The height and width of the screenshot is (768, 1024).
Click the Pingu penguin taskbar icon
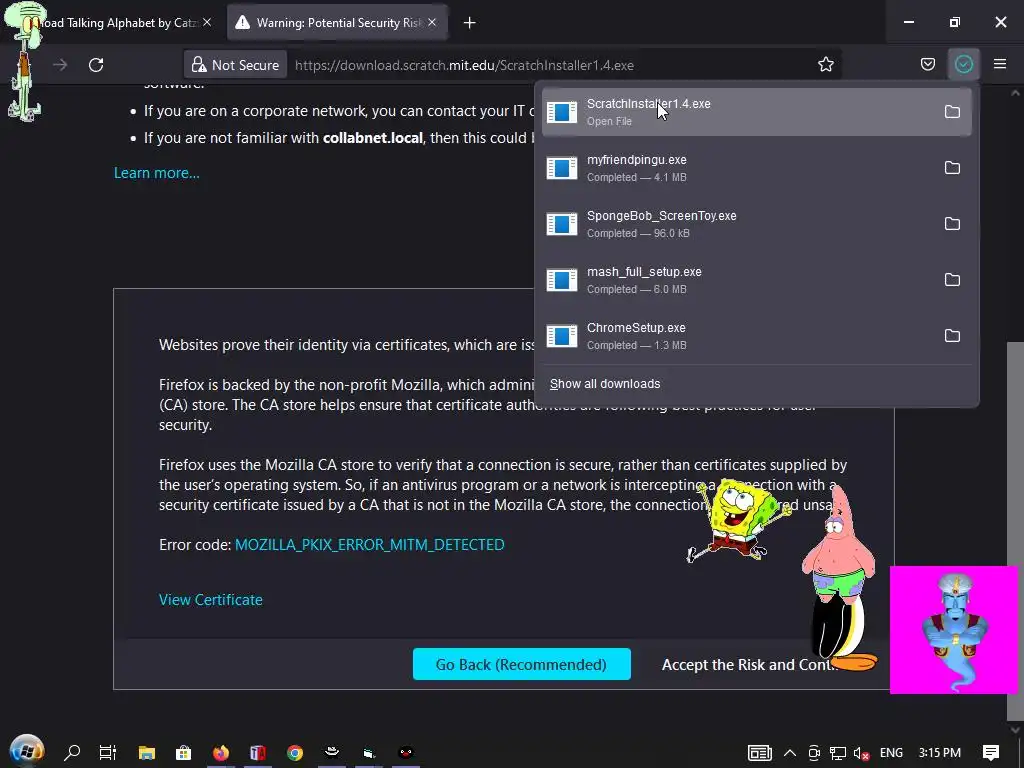(x=406, y=752)
